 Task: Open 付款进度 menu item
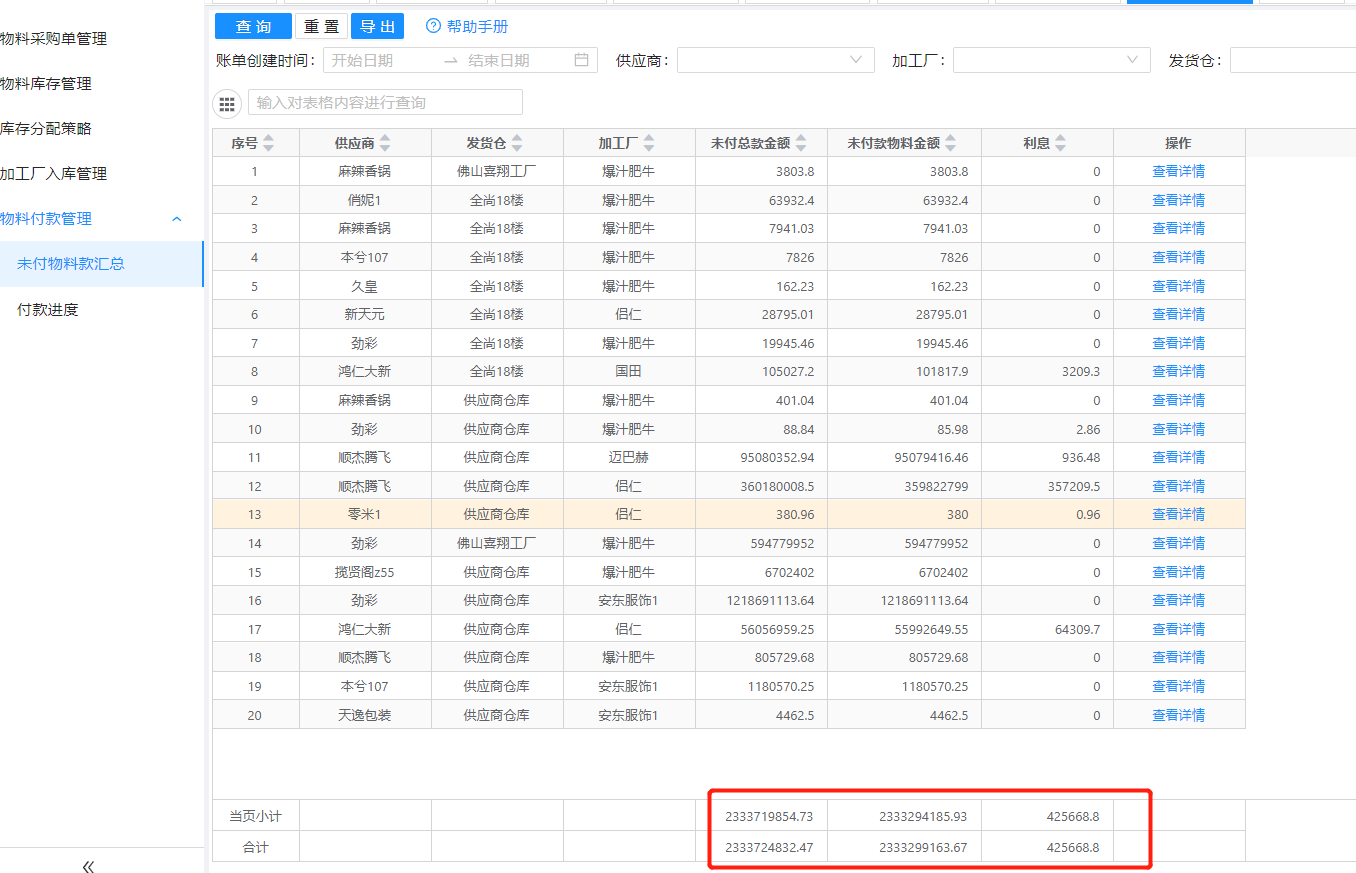(x=48, y=309)
